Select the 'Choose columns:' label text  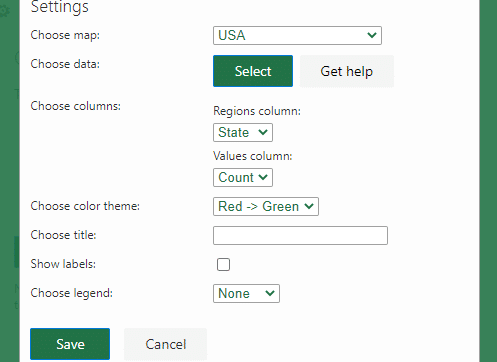[76, 106]
